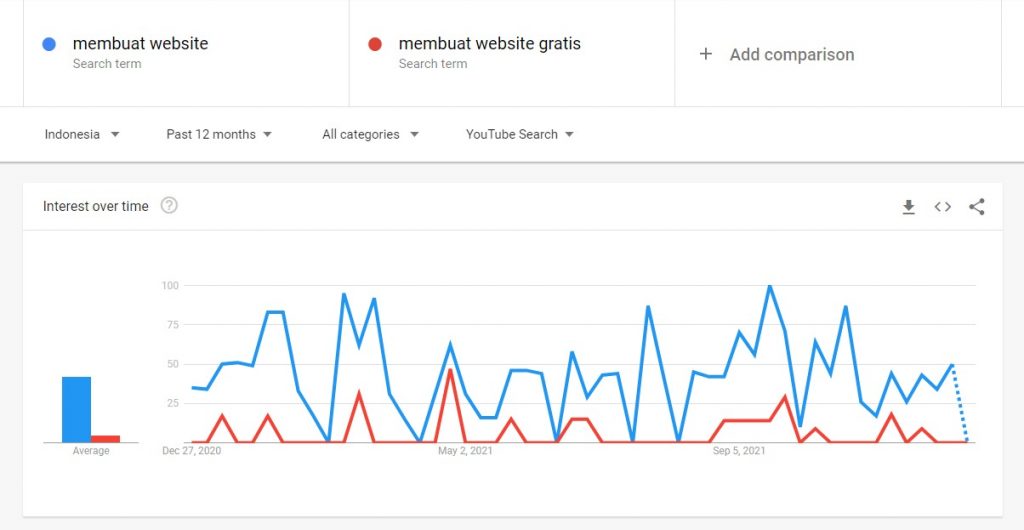Open help for Interest over time
1024x530 pixels.
coord(169,206)
